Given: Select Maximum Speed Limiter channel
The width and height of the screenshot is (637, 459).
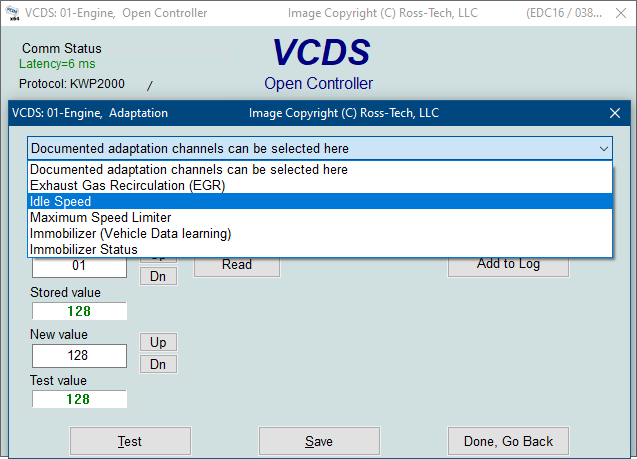Looking at the screenshot, I should [x=320, y=217].
